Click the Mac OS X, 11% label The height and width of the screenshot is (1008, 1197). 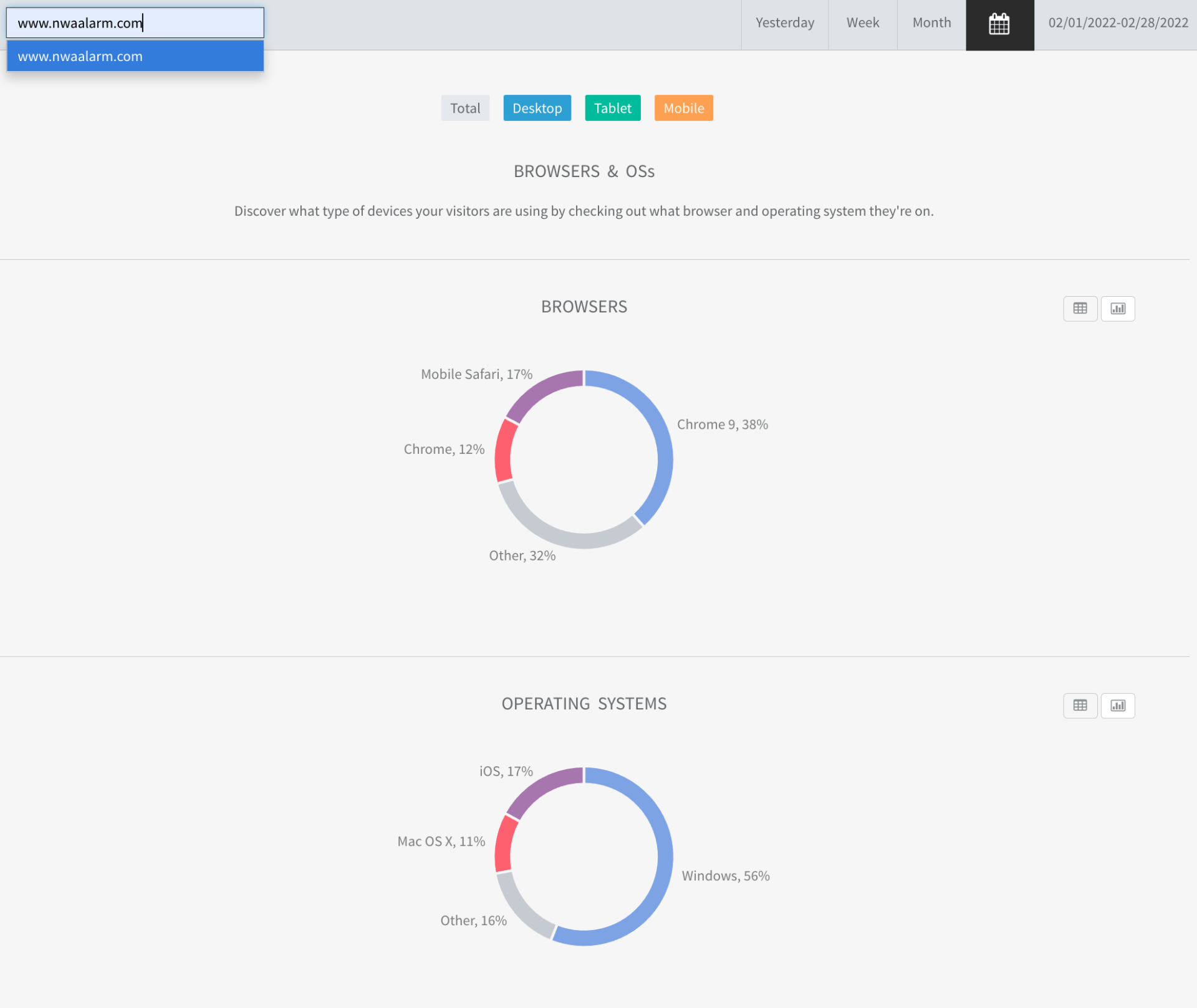(x=441, y=842)
